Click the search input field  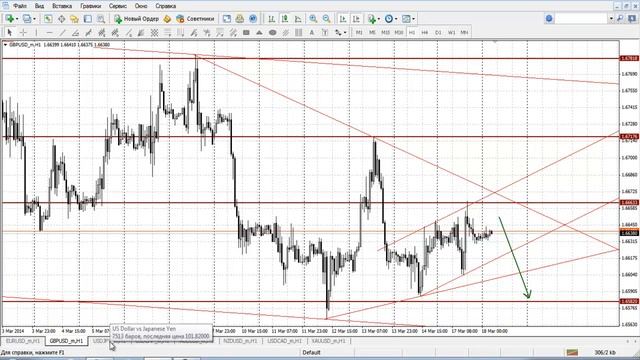(x=581, y=19)
